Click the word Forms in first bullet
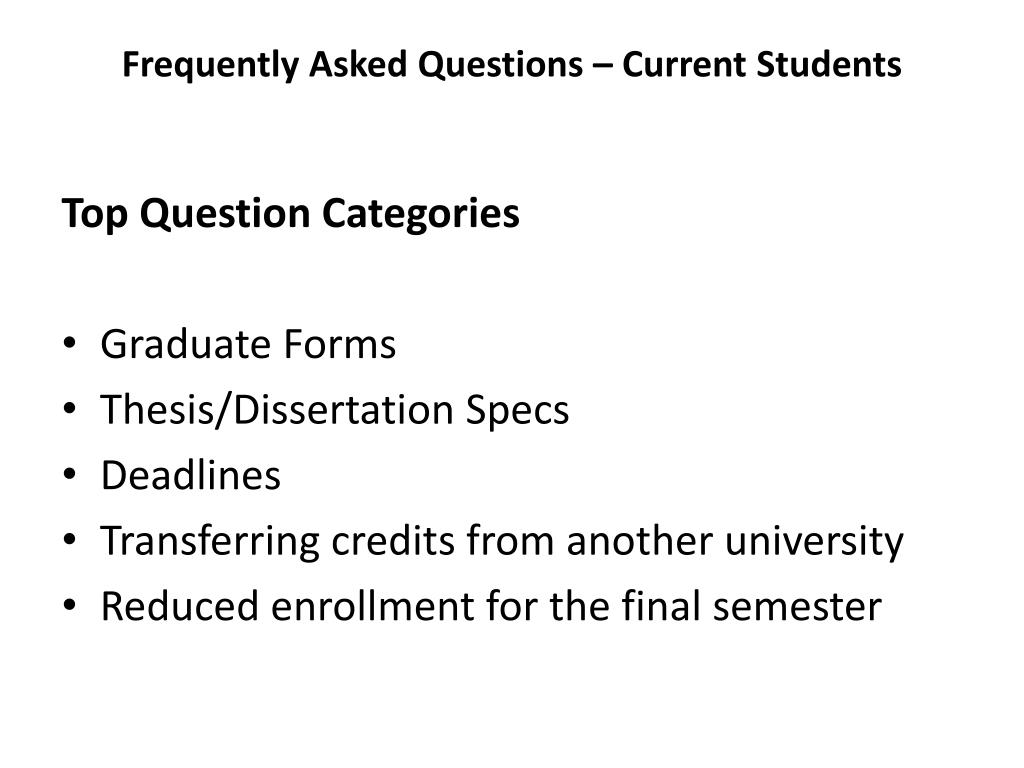The image size is (1024, 768). tap(340, 344)
